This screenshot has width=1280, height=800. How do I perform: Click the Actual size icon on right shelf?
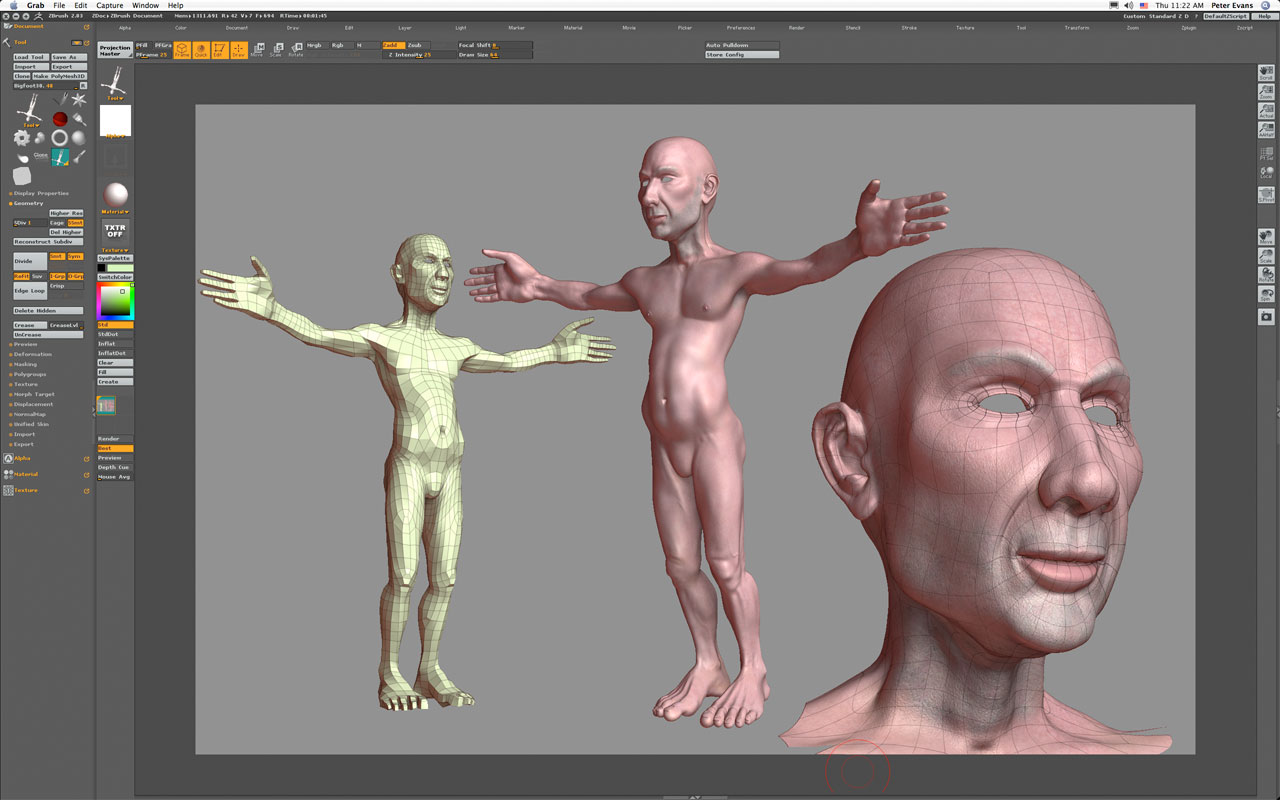click(x=1266, y=111)
